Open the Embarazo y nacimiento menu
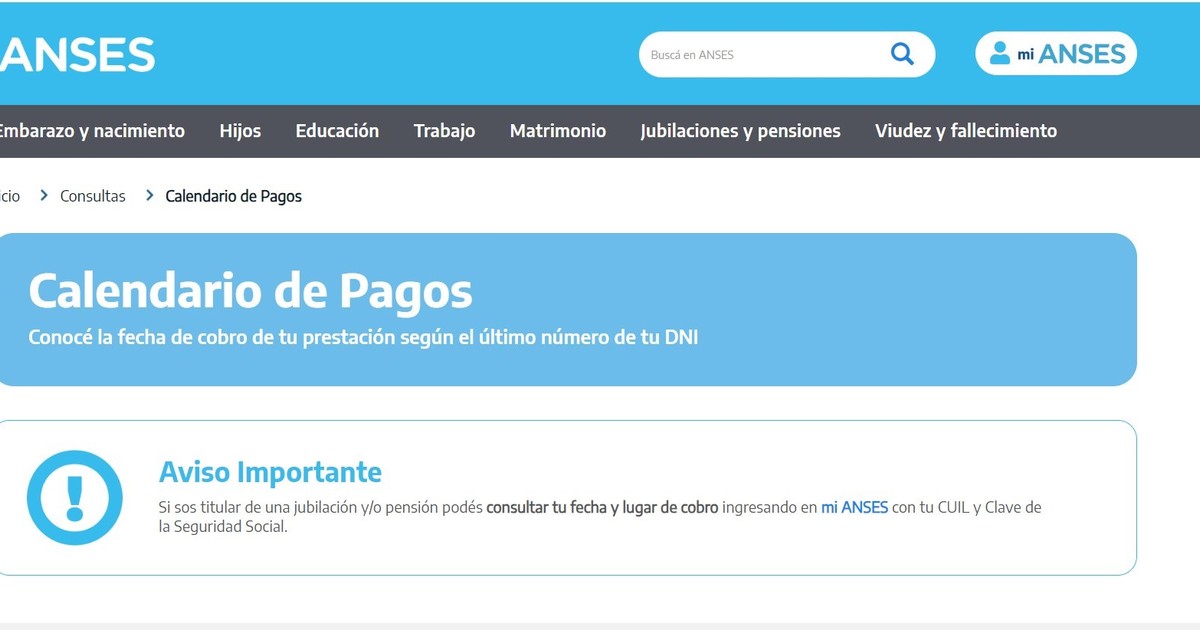The image size is (1200, 630). pos(90,131)
